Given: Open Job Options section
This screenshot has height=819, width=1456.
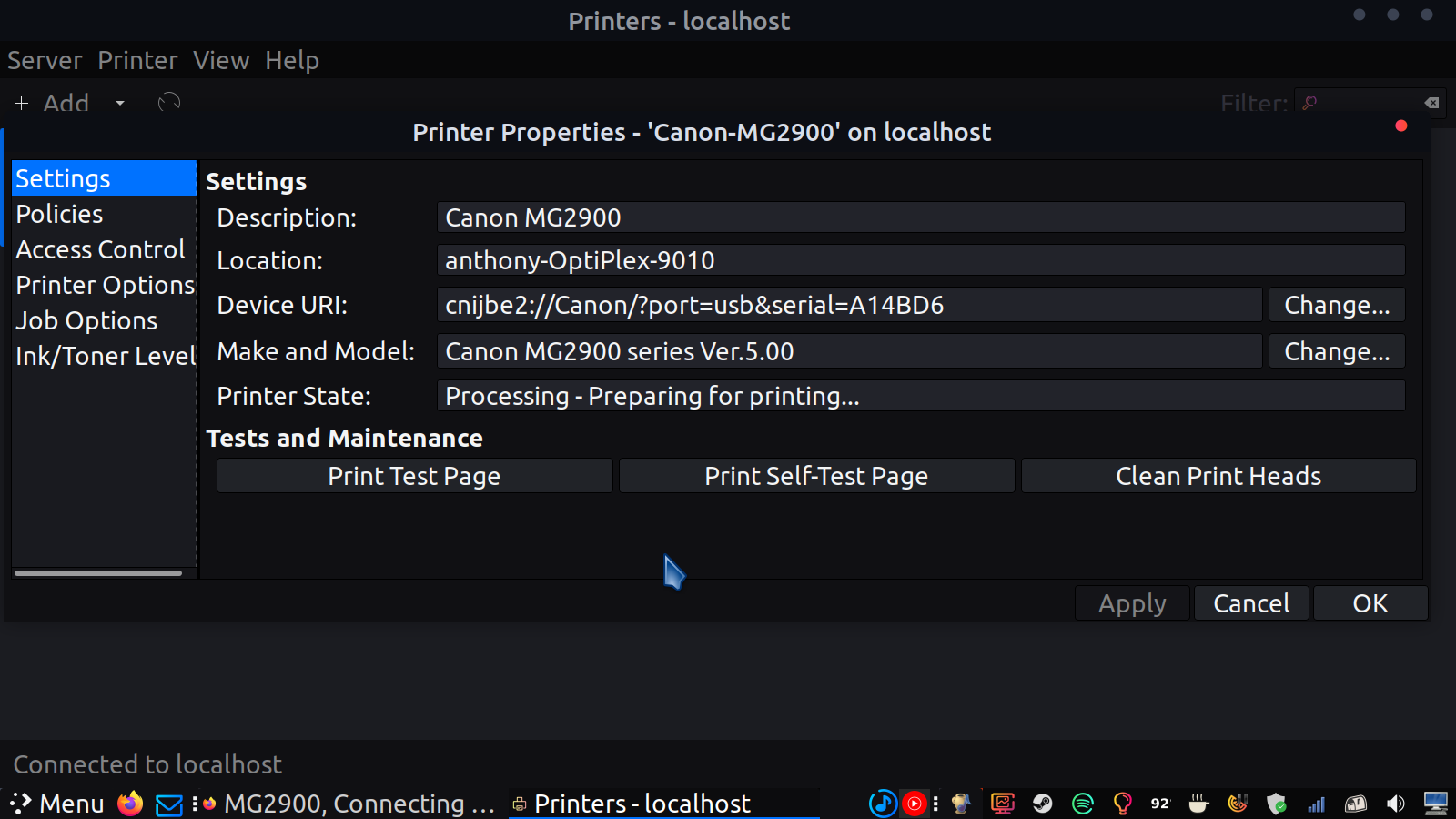Looking at the screenshot, I should [105, 320].
